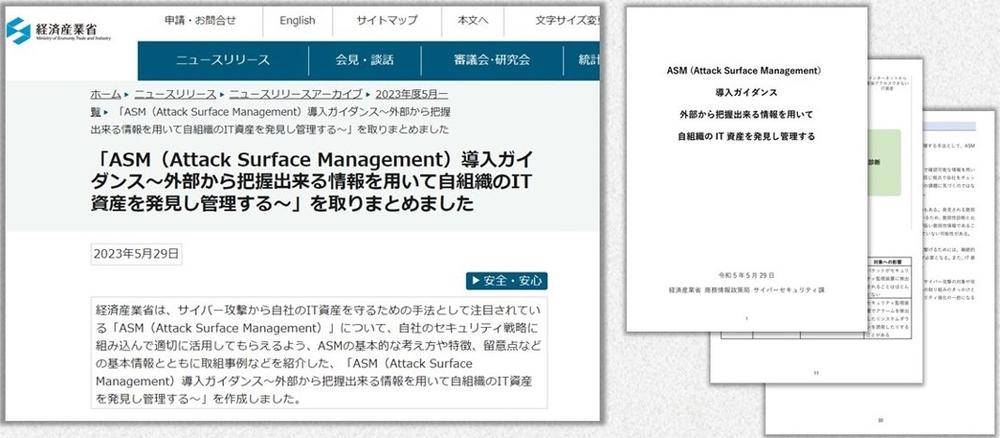Click 文字サイズ変更 option
Viewport: 1000px width, 438px height.
pyautogui.click(x=567, y=20)
